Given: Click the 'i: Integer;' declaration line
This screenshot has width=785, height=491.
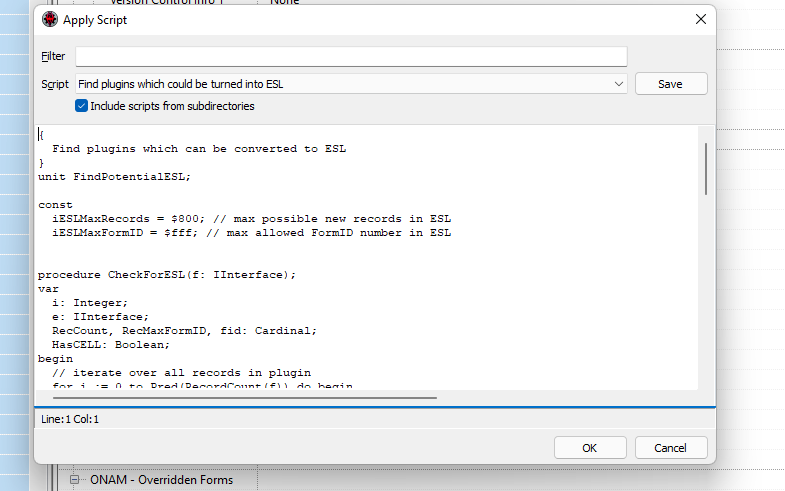Looking at the screenshot, I should (x=90, y=303).
